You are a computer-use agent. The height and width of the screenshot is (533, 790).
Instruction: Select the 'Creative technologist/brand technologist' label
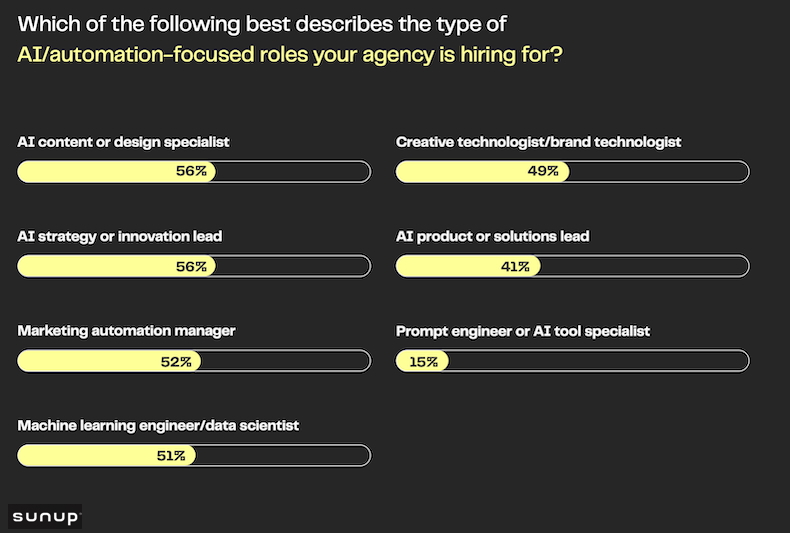click(538, 142)
